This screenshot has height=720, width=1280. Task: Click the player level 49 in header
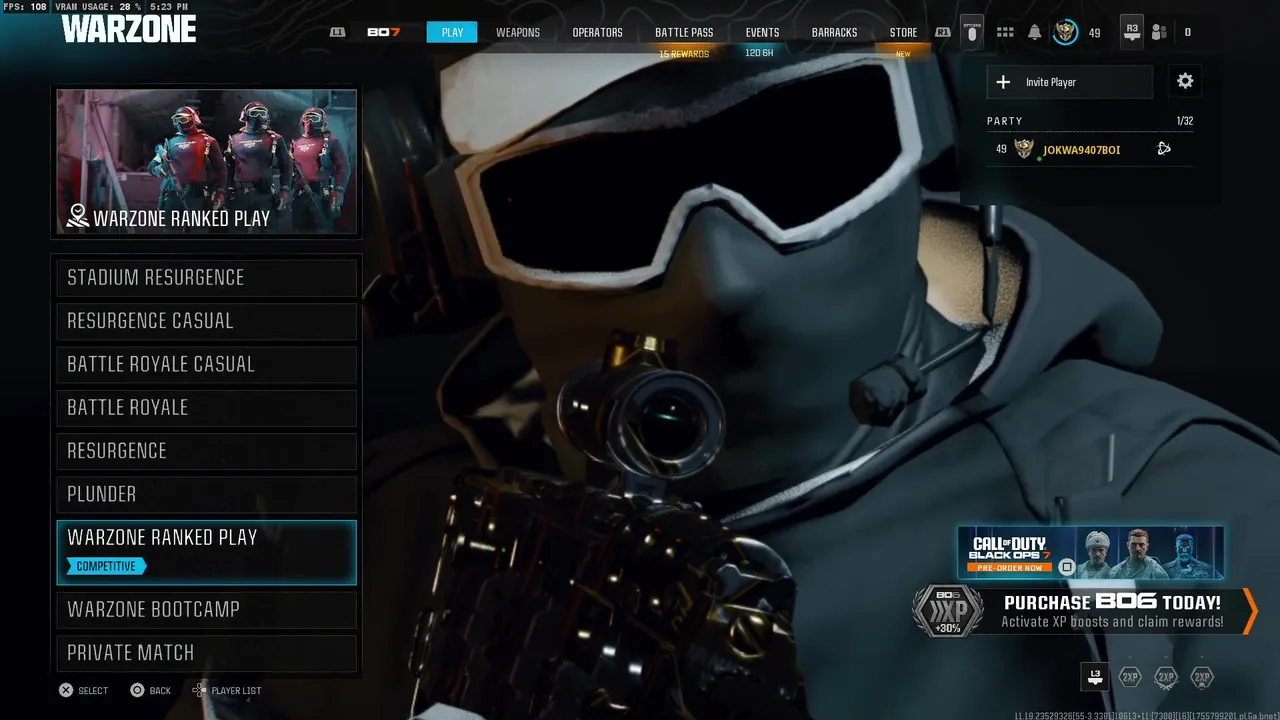click(x=1094, y=33)
